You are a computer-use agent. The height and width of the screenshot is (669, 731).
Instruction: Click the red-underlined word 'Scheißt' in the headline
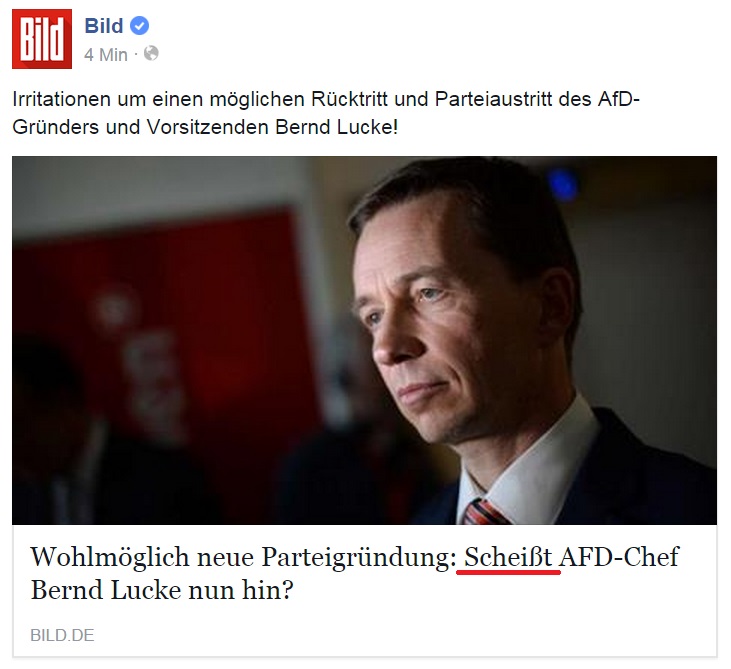point(508,557)
